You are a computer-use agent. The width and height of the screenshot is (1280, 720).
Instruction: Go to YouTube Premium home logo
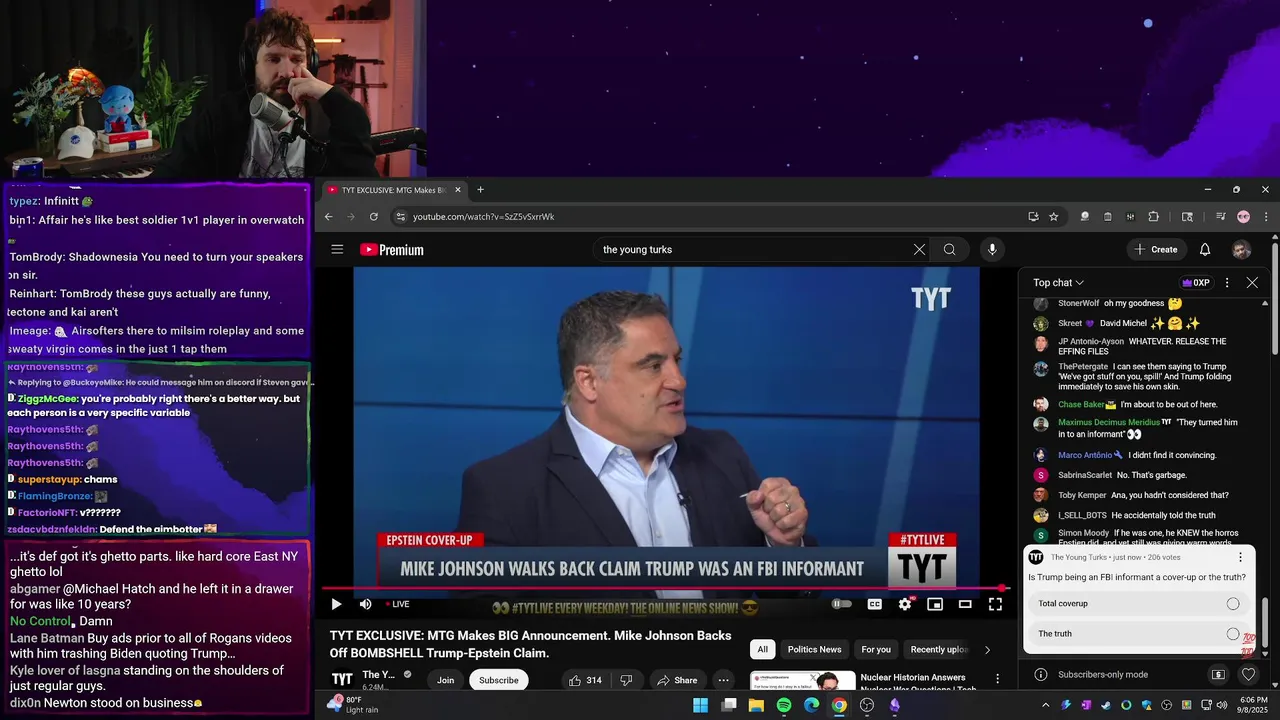392,250
